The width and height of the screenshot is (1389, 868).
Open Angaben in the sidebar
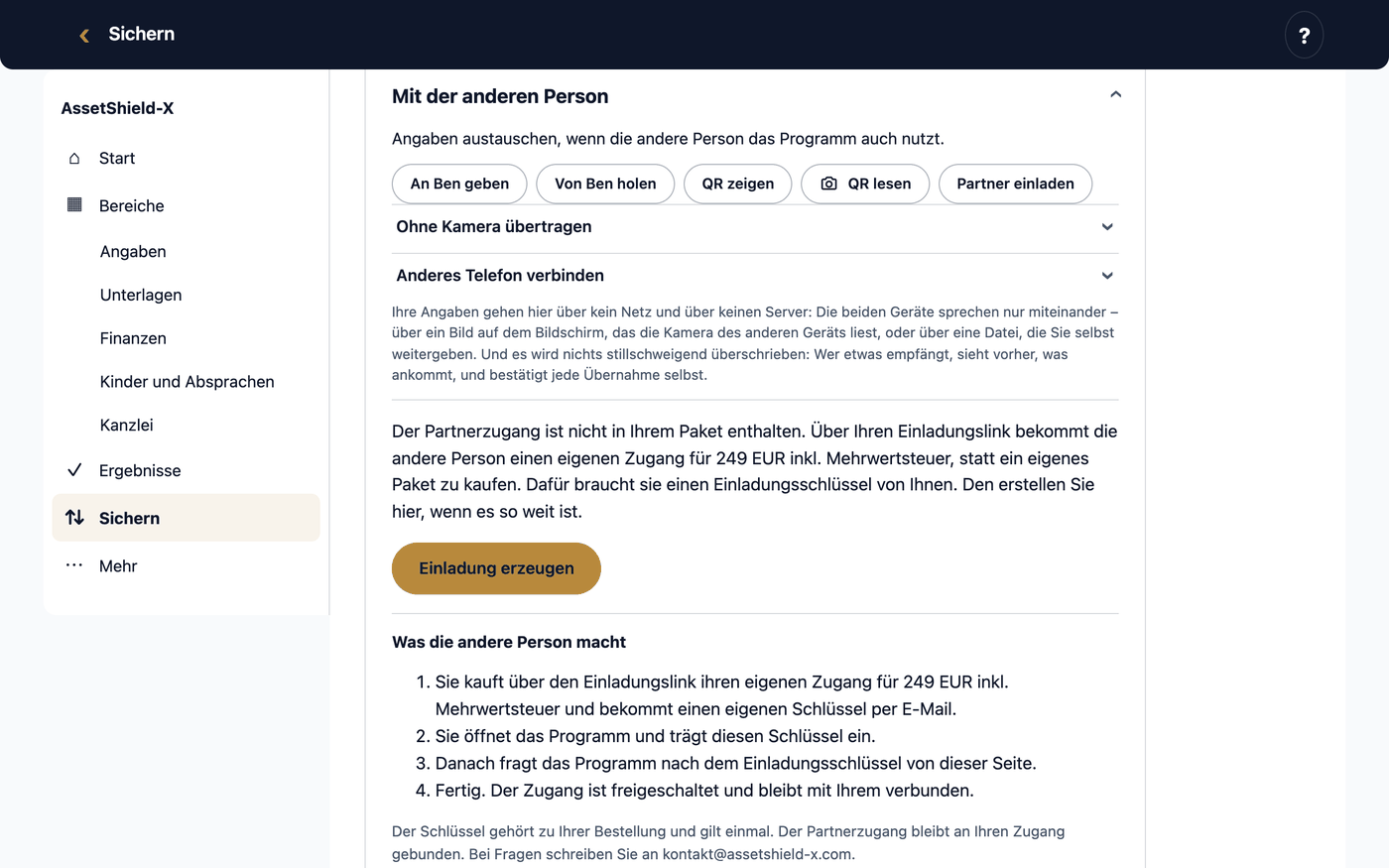[x=133, y=252]
